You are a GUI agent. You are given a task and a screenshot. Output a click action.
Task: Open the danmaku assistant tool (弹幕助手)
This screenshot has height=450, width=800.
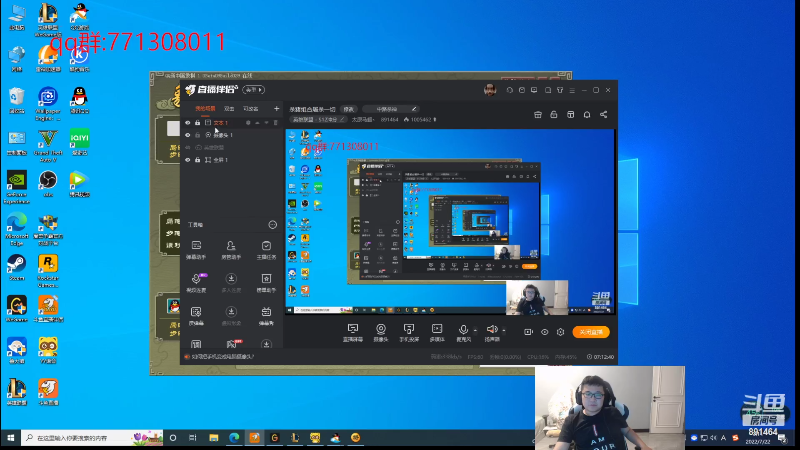196,250
